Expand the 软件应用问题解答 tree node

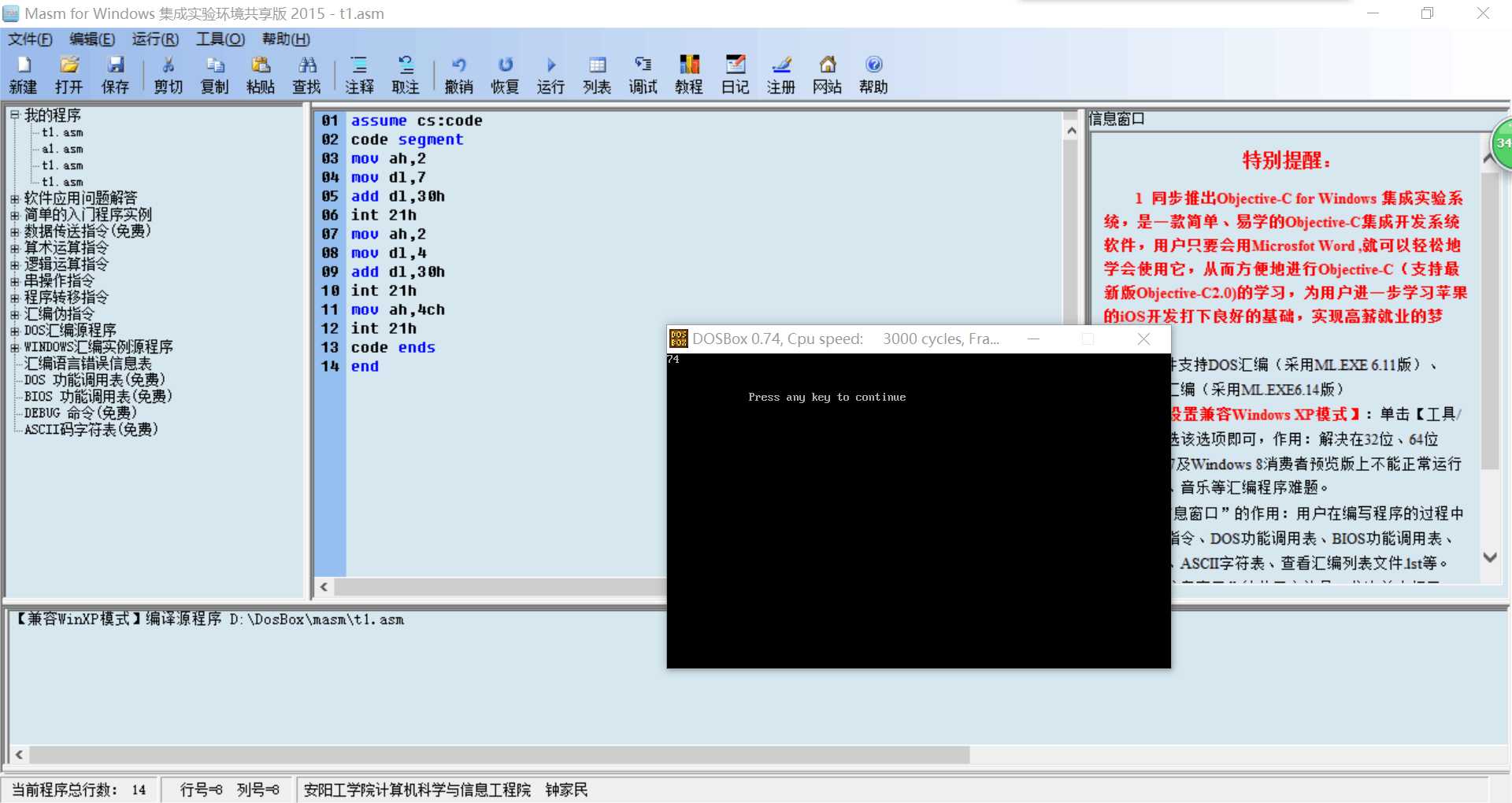click(14, 198)
